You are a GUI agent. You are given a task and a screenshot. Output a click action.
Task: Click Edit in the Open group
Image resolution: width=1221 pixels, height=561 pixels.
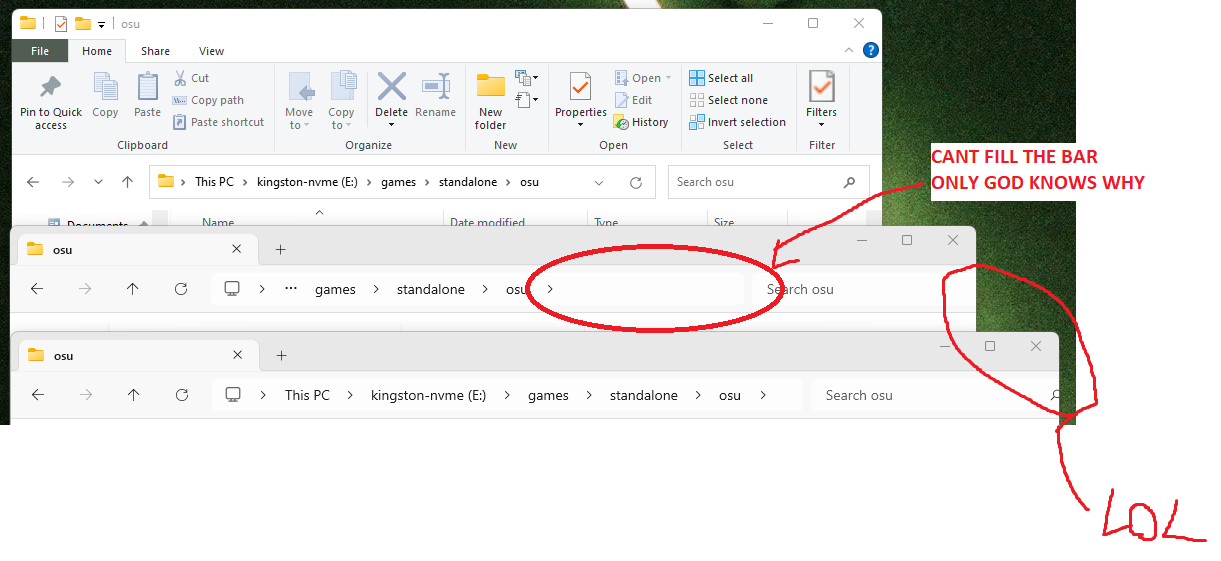633,100
